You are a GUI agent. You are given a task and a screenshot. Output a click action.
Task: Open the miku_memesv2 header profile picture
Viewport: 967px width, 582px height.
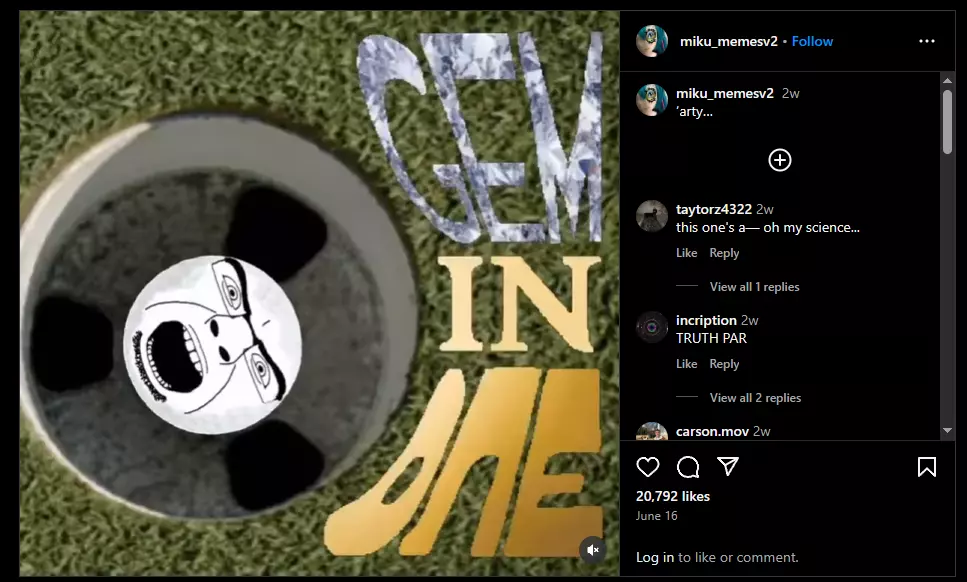[652, 41]
